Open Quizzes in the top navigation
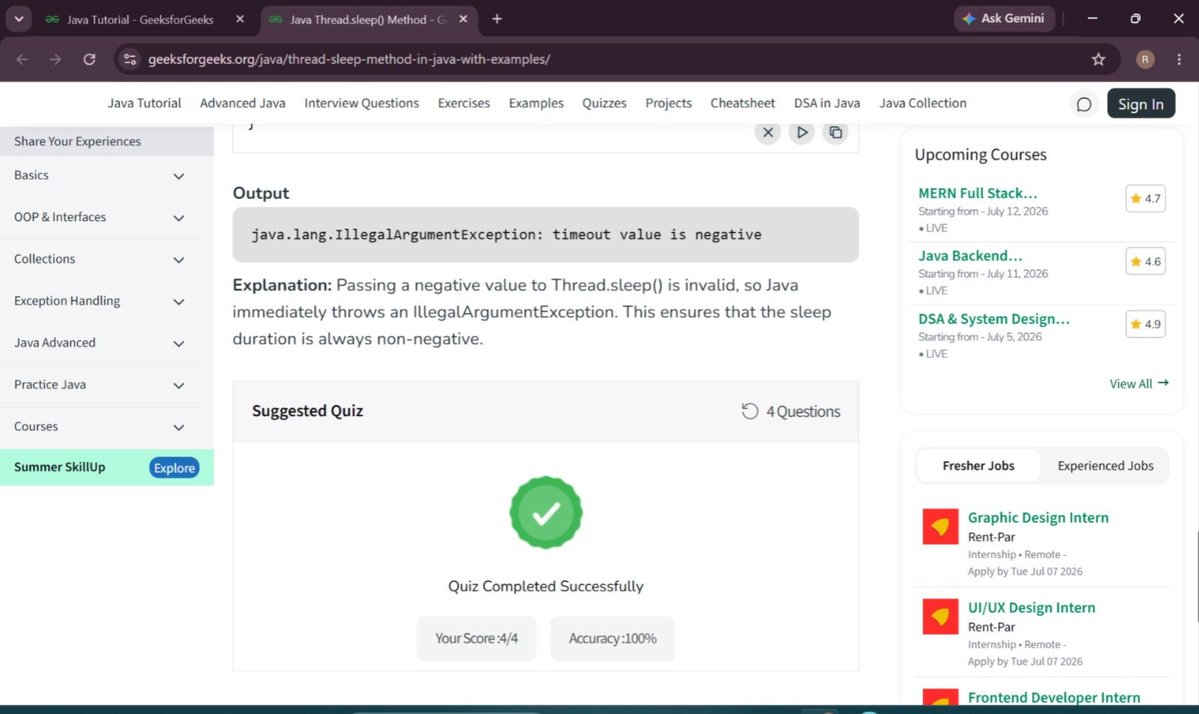 click(604, 103)
